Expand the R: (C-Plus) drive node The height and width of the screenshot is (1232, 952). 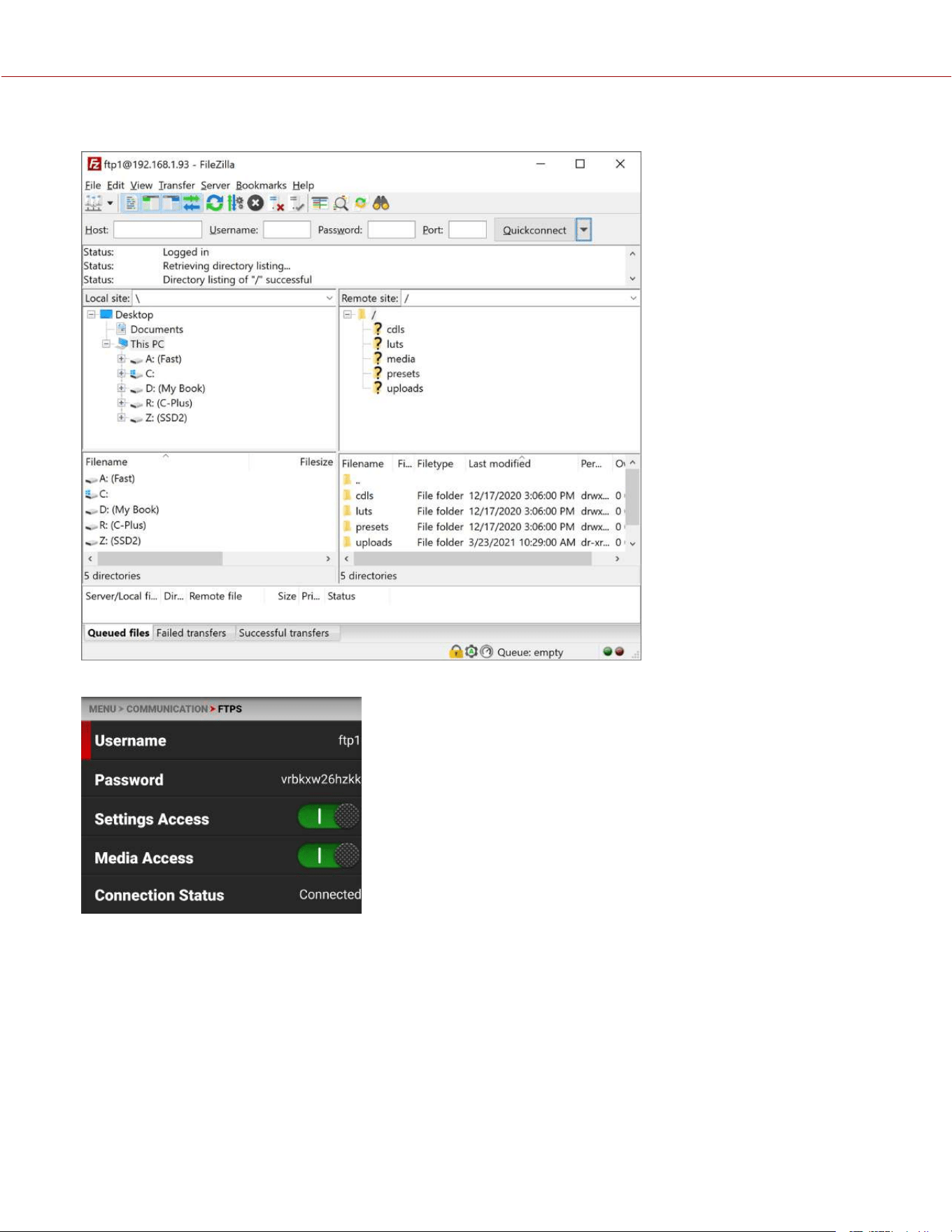121,403
